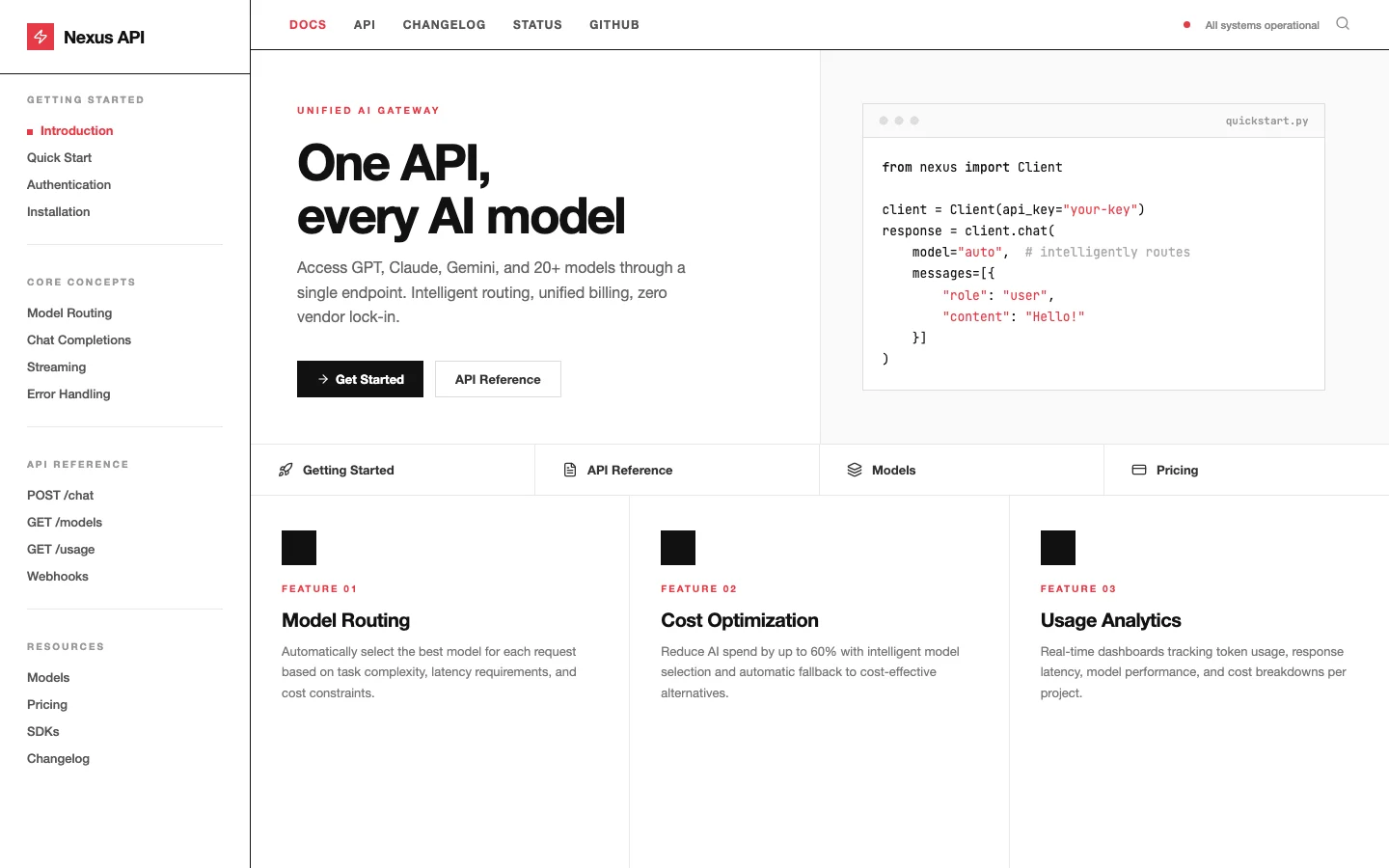1389x868 pixels.
Task: Click the 'from nexus import Client' code line
Action: (972, 167)
